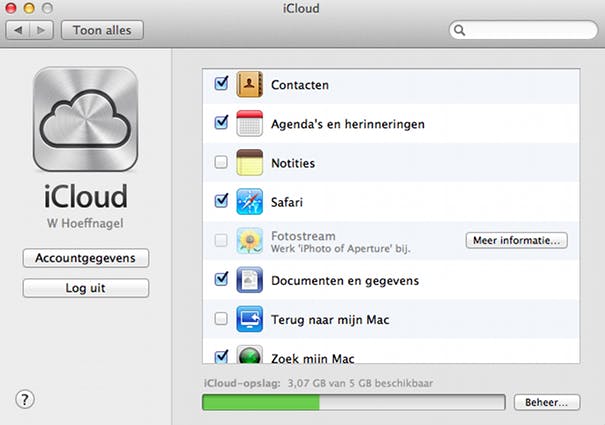Click the Terug naar mijn Mac icon
Screen dimensions: 605x425
(249, 319)
